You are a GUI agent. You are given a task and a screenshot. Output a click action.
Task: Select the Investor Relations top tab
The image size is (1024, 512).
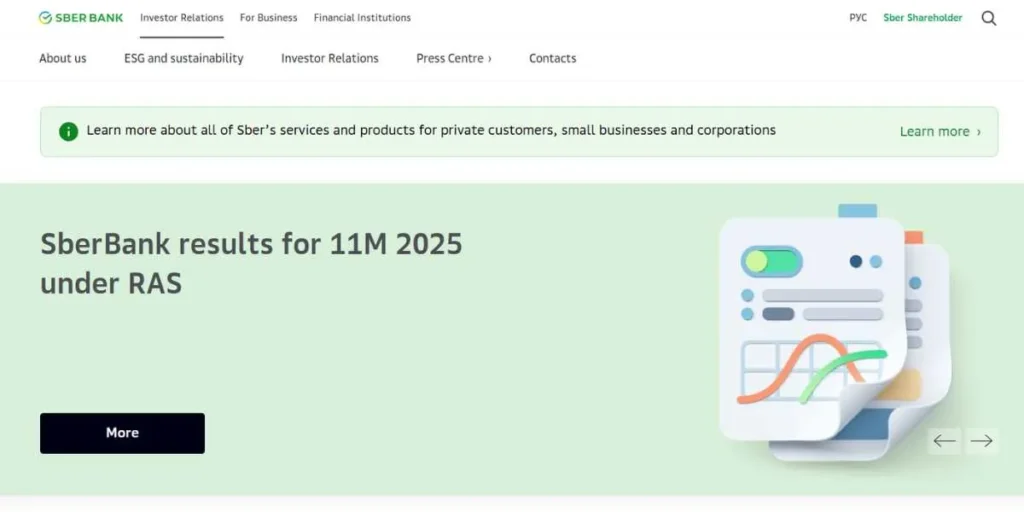tap(182, 18)
